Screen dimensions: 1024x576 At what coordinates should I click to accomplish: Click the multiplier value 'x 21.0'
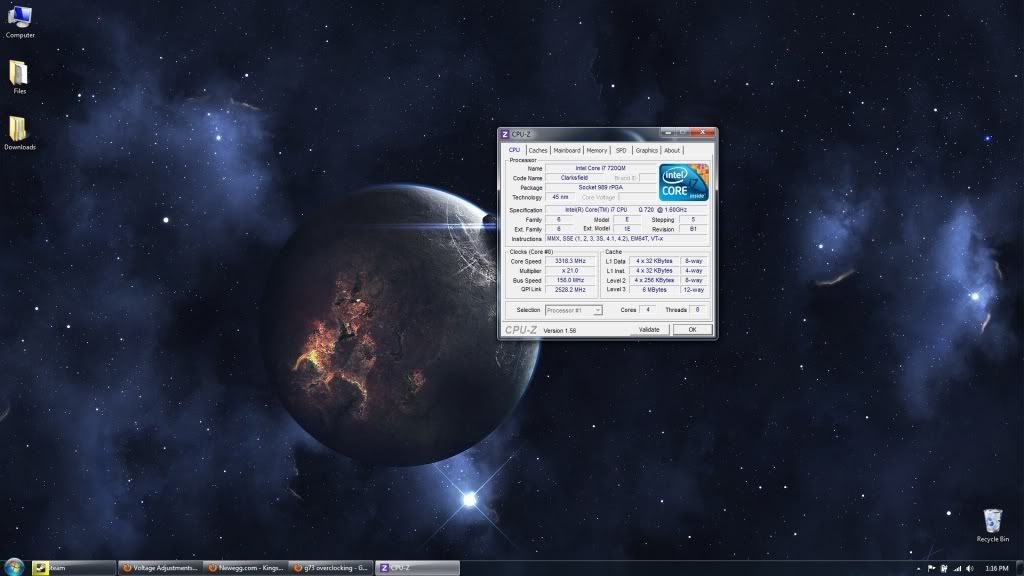pyautogui.click(x=570, y=271)
